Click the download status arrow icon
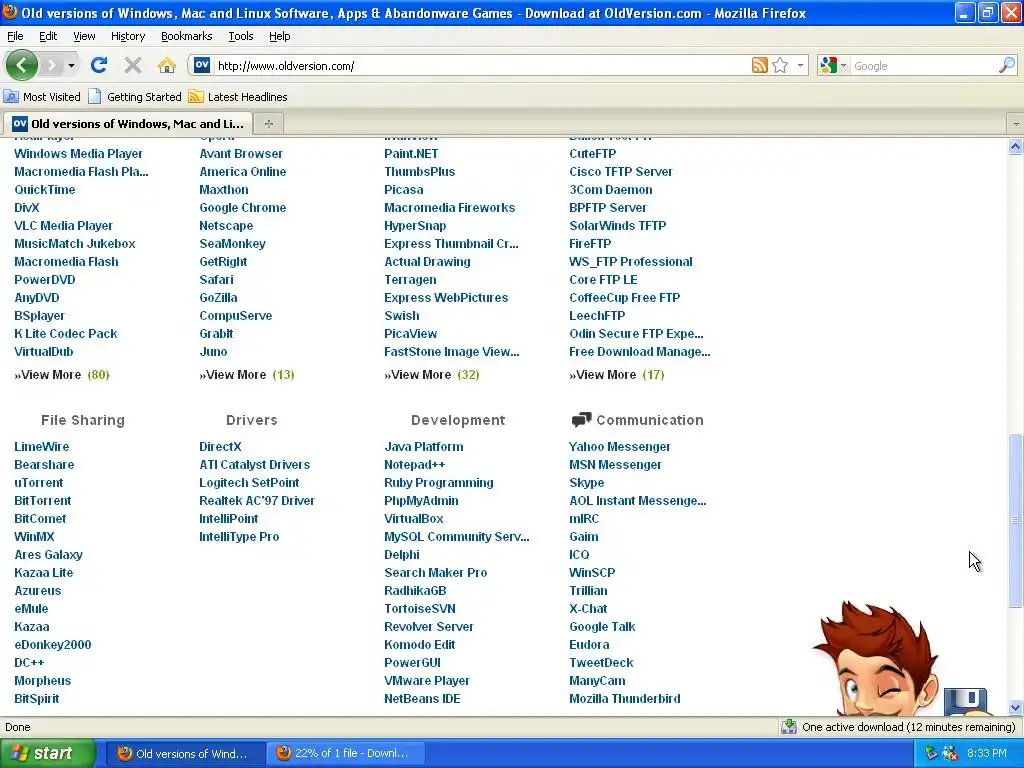Screen dimensions: 1024x768 tap(788, 726)
